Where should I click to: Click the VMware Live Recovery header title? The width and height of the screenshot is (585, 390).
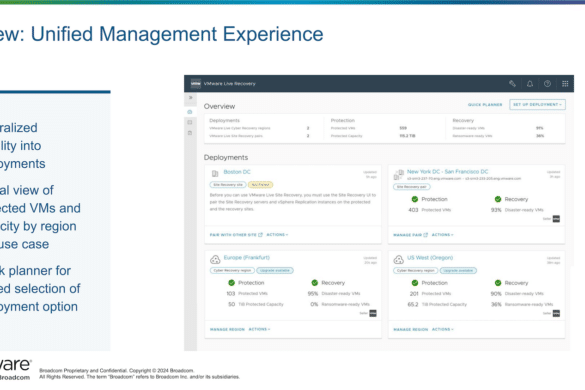coord(229,84)
